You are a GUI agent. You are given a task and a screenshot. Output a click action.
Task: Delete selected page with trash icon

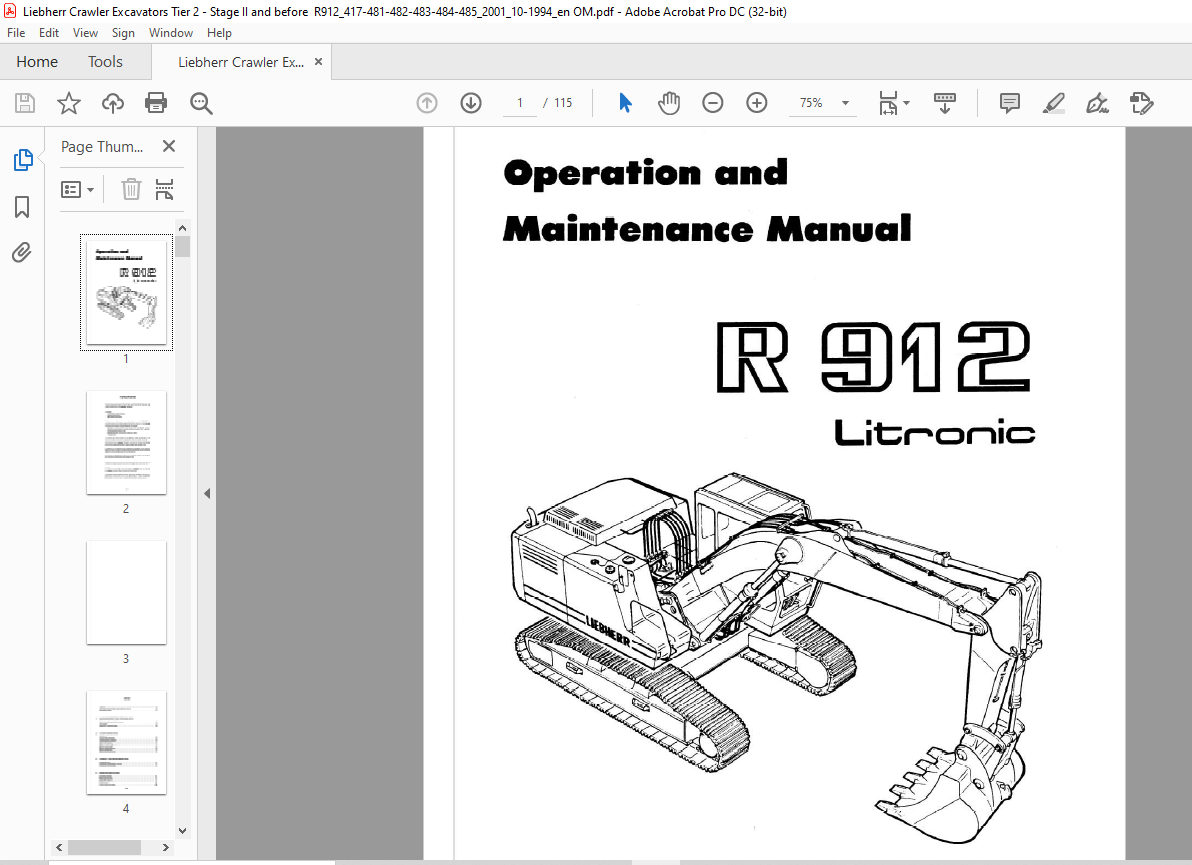132,189
